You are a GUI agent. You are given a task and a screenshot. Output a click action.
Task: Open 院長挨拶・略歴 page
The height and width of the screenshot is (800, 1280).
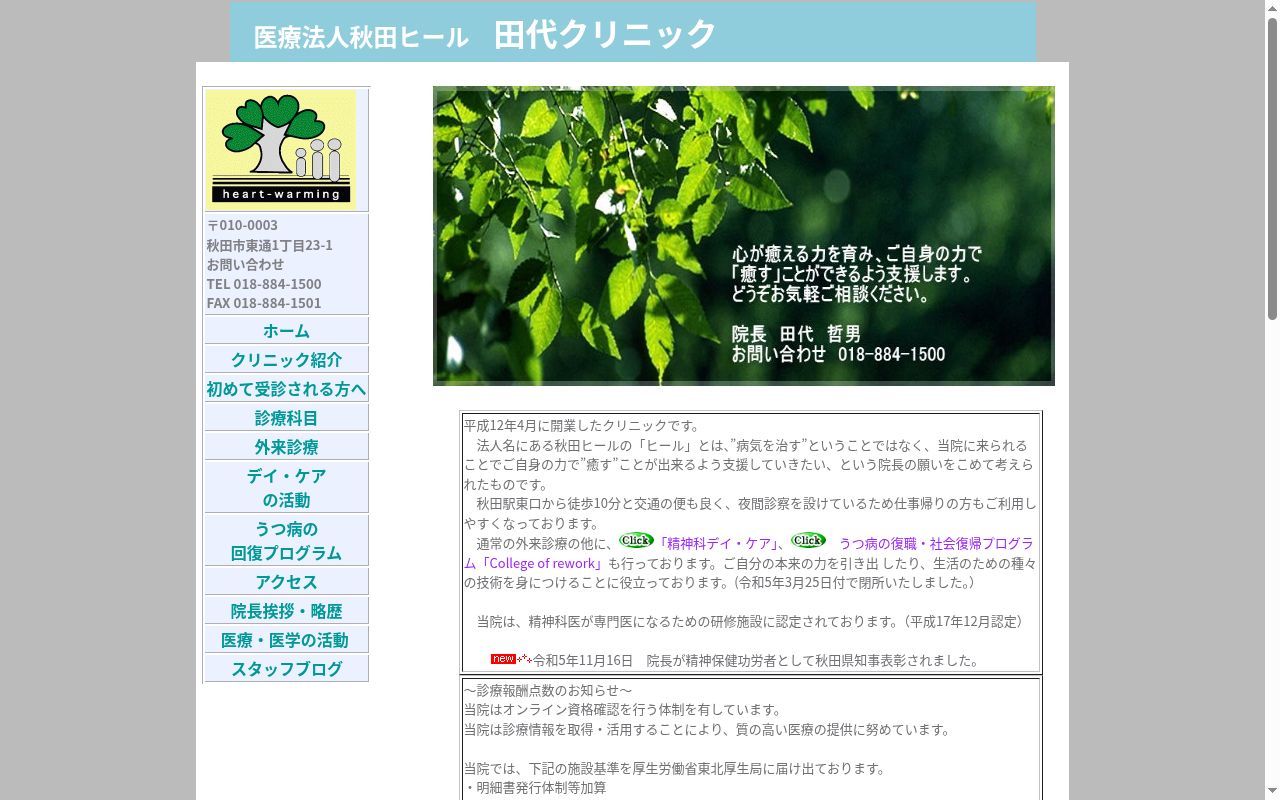pos(286,611)
